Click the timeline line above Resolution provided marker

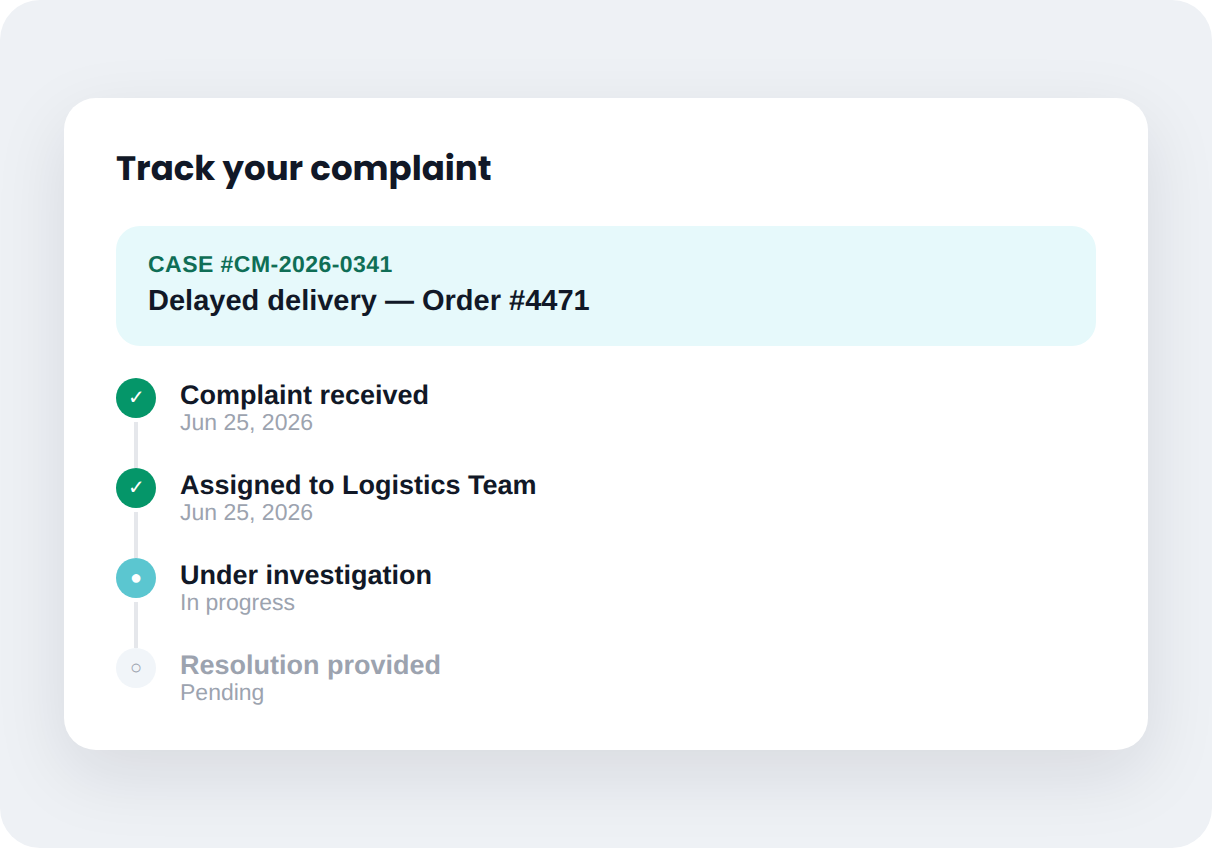(x=136, y=623)
